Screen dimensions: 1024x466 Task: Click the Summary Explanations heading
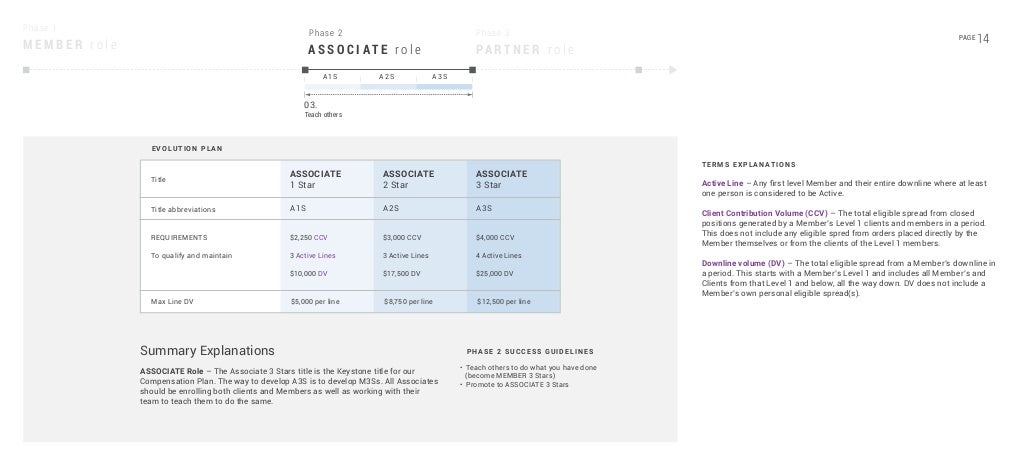[x=207, y=351]
